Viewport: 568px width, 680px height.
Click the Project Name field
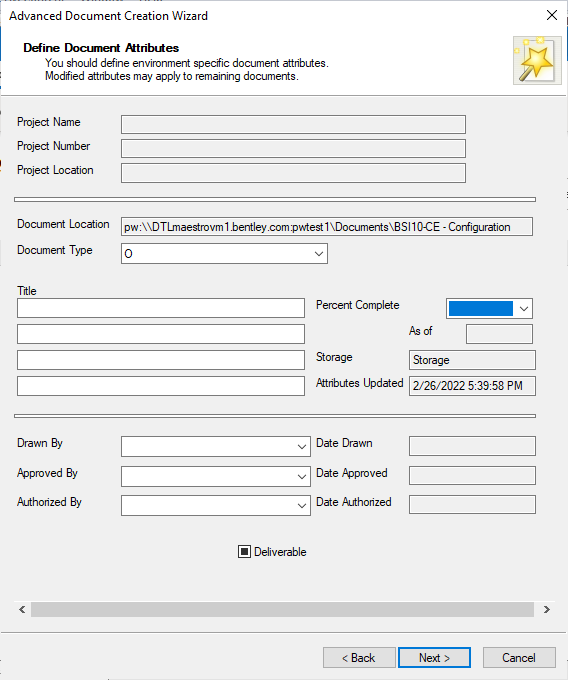[x=294, y=124]
